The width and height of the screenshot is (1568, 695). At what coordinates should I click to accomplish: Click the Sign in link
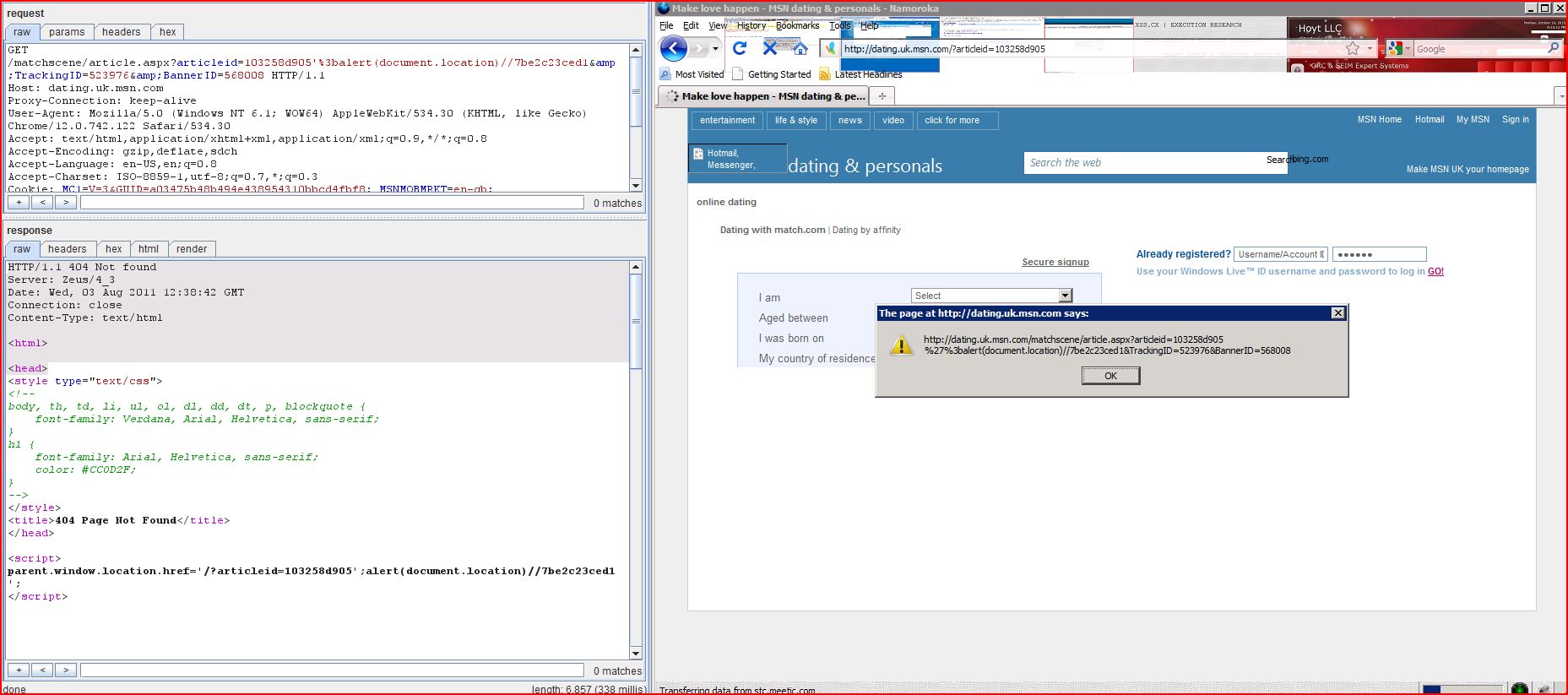1515,120
